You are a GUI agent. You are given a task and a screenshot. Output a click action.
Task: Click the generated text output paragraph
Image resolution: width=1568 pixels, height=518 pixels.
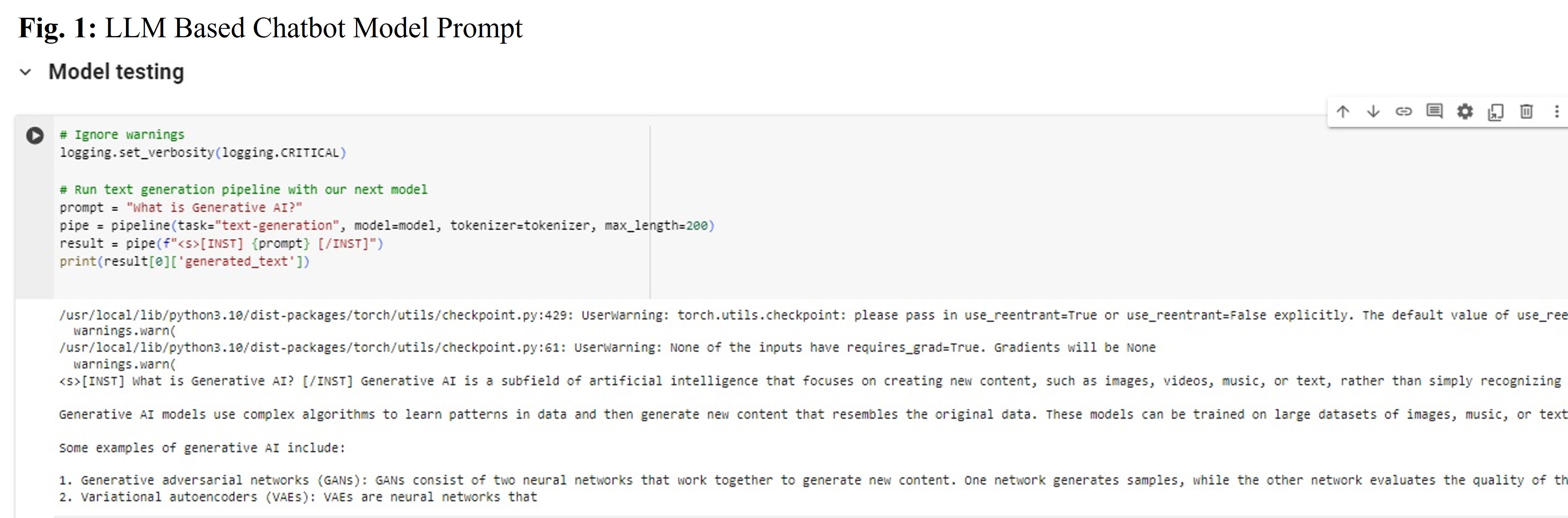(x=813, y=381)
